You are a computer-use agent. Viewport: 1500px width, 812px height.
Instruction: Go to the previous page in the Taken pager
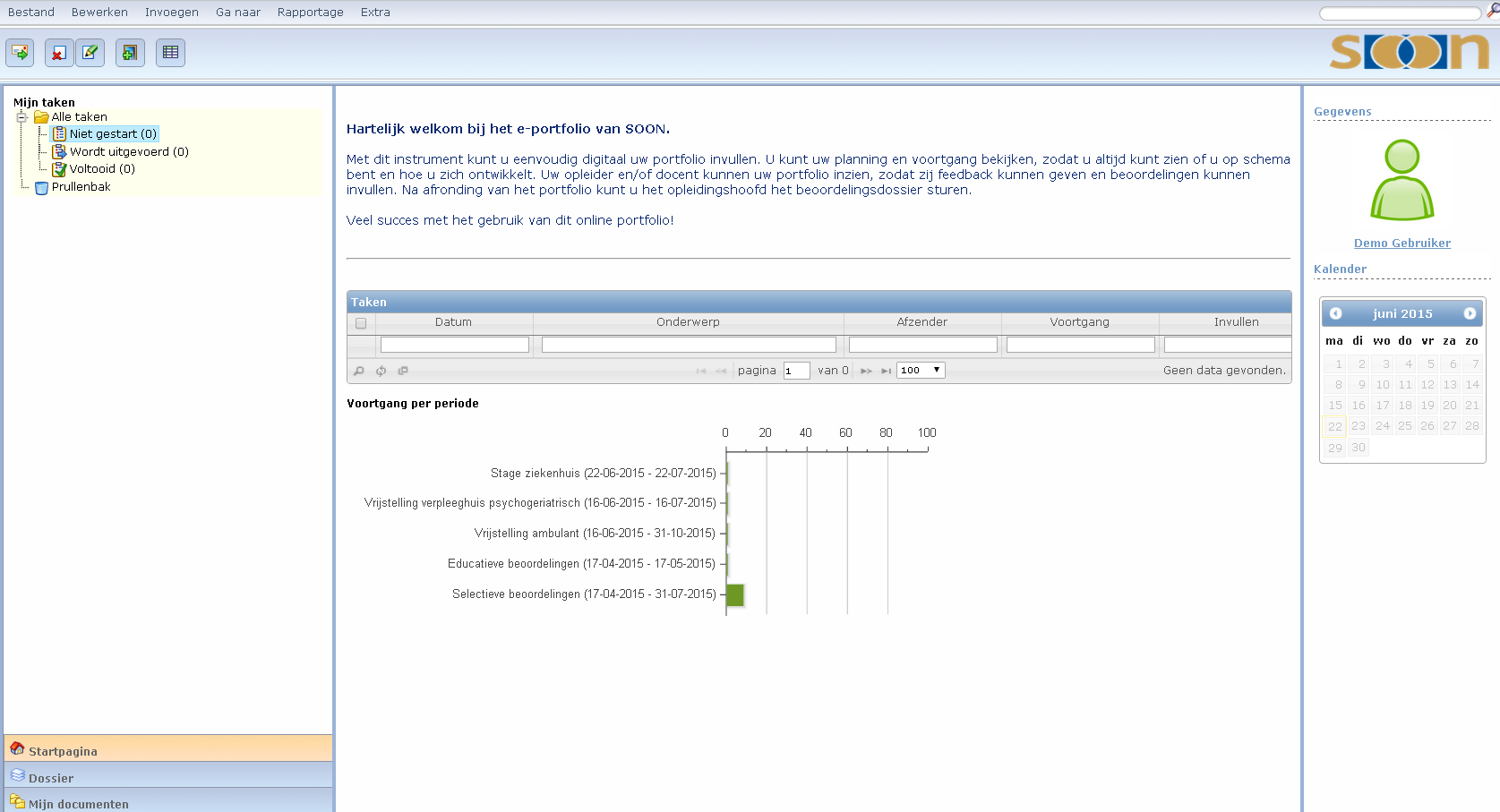point(721,371)
